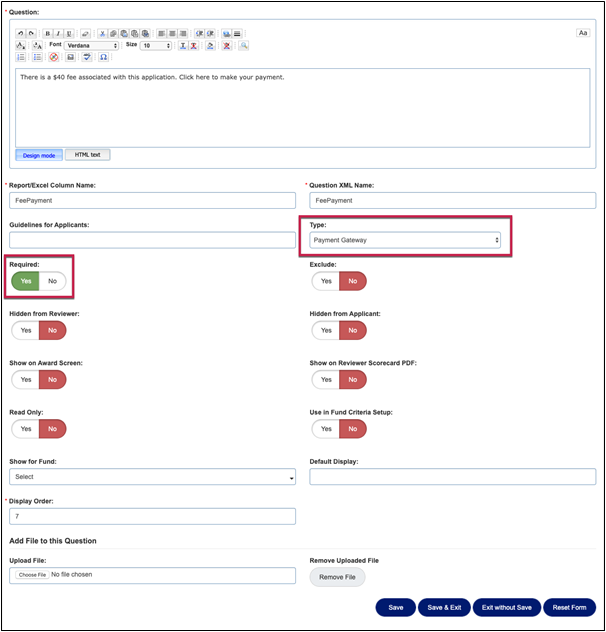This screenshot has width=606, height=632.
Task: Toggle italic text formatting
Action: coord(58,33)
